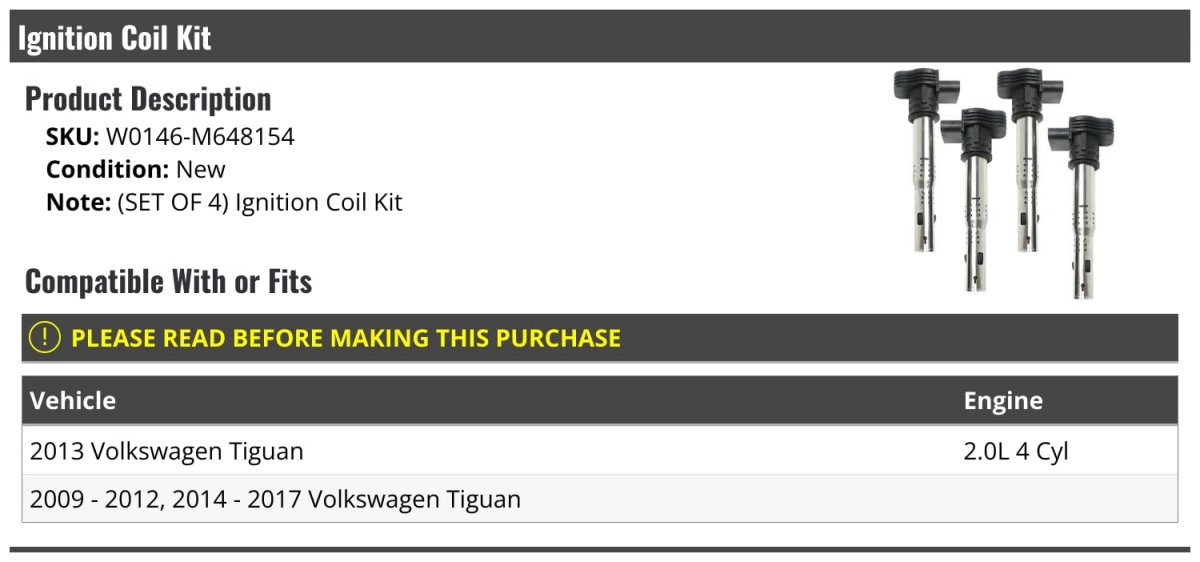Select the 2009 - 2012, 2014 - 2017 Tiguan row

pos(275,498)
